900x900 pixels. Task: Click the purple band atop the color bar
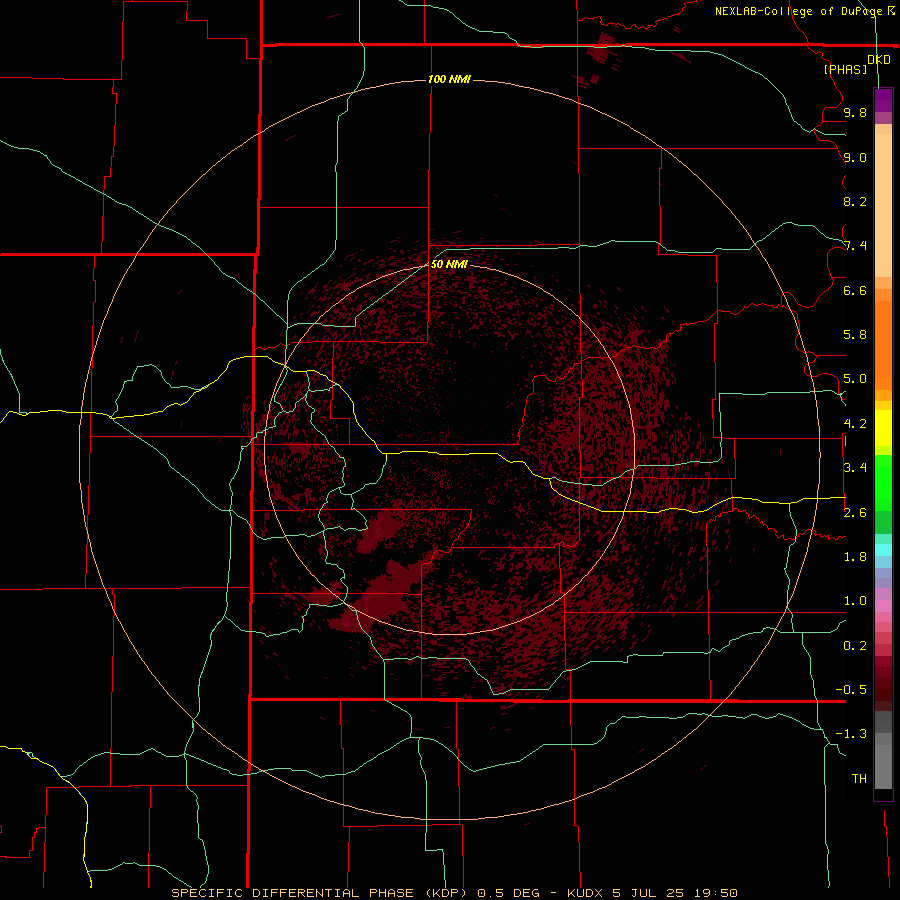pos(883,100)
